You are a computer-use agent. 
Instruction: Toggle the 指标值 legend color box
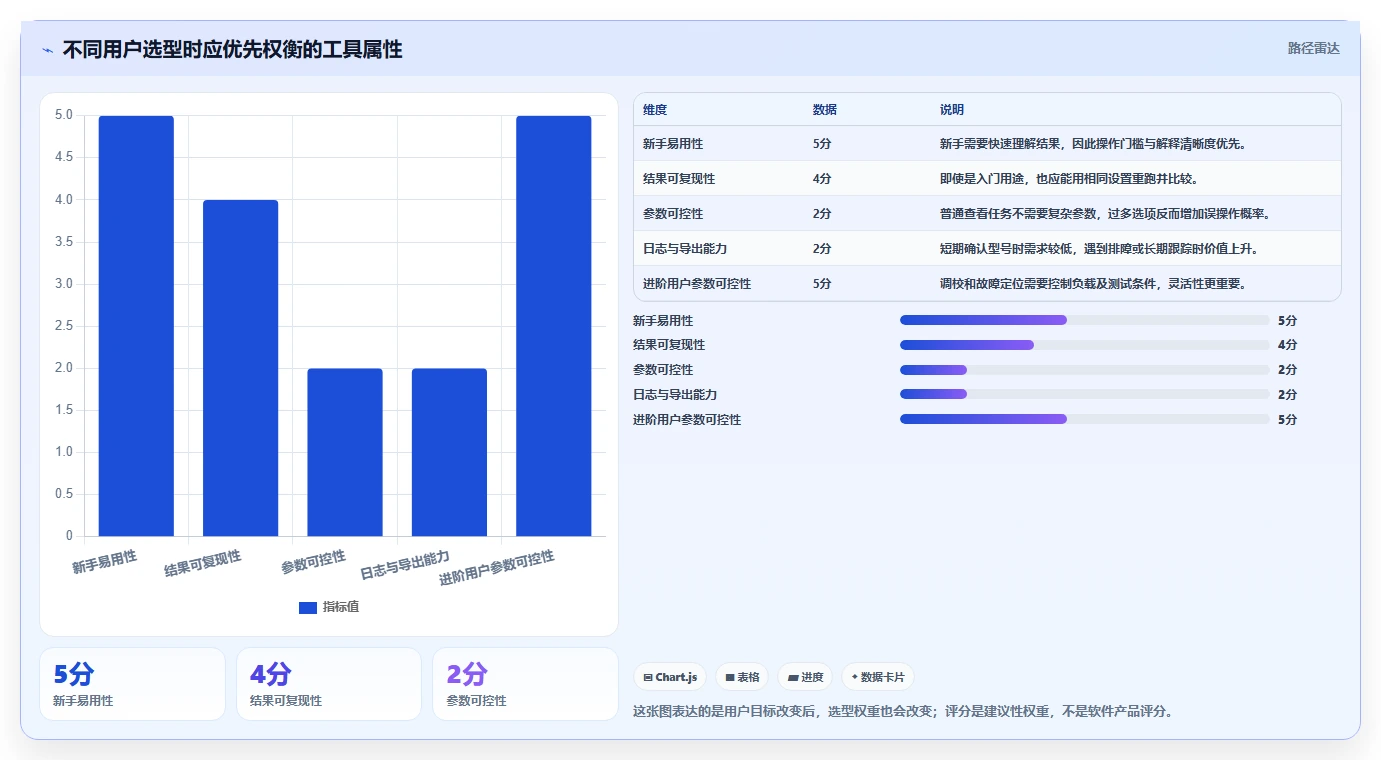[x=308, y=607]
